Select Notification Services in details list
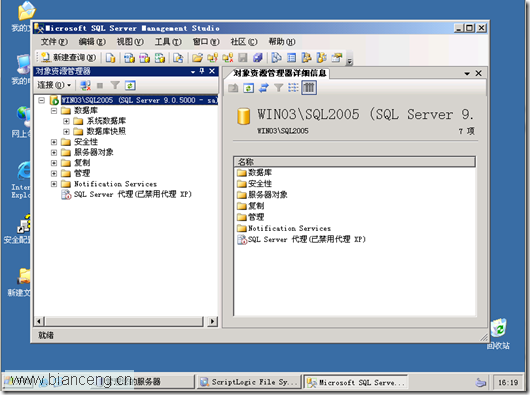 (284, 229)
